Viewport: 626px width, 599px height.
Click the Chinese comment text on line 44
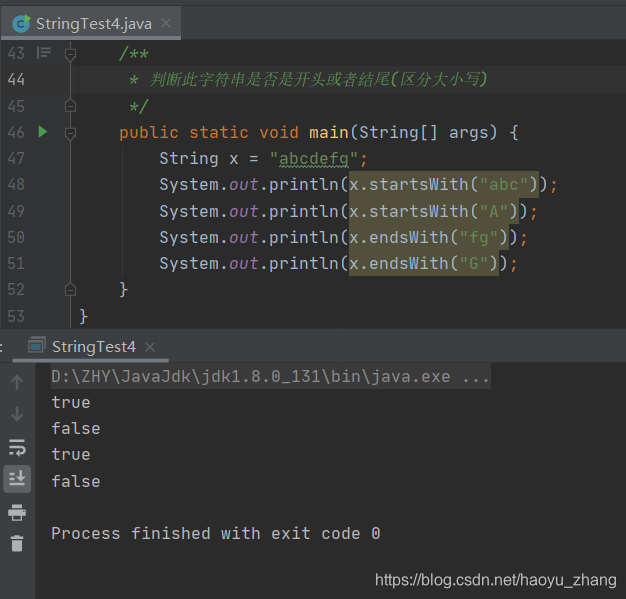coord(318,79)
